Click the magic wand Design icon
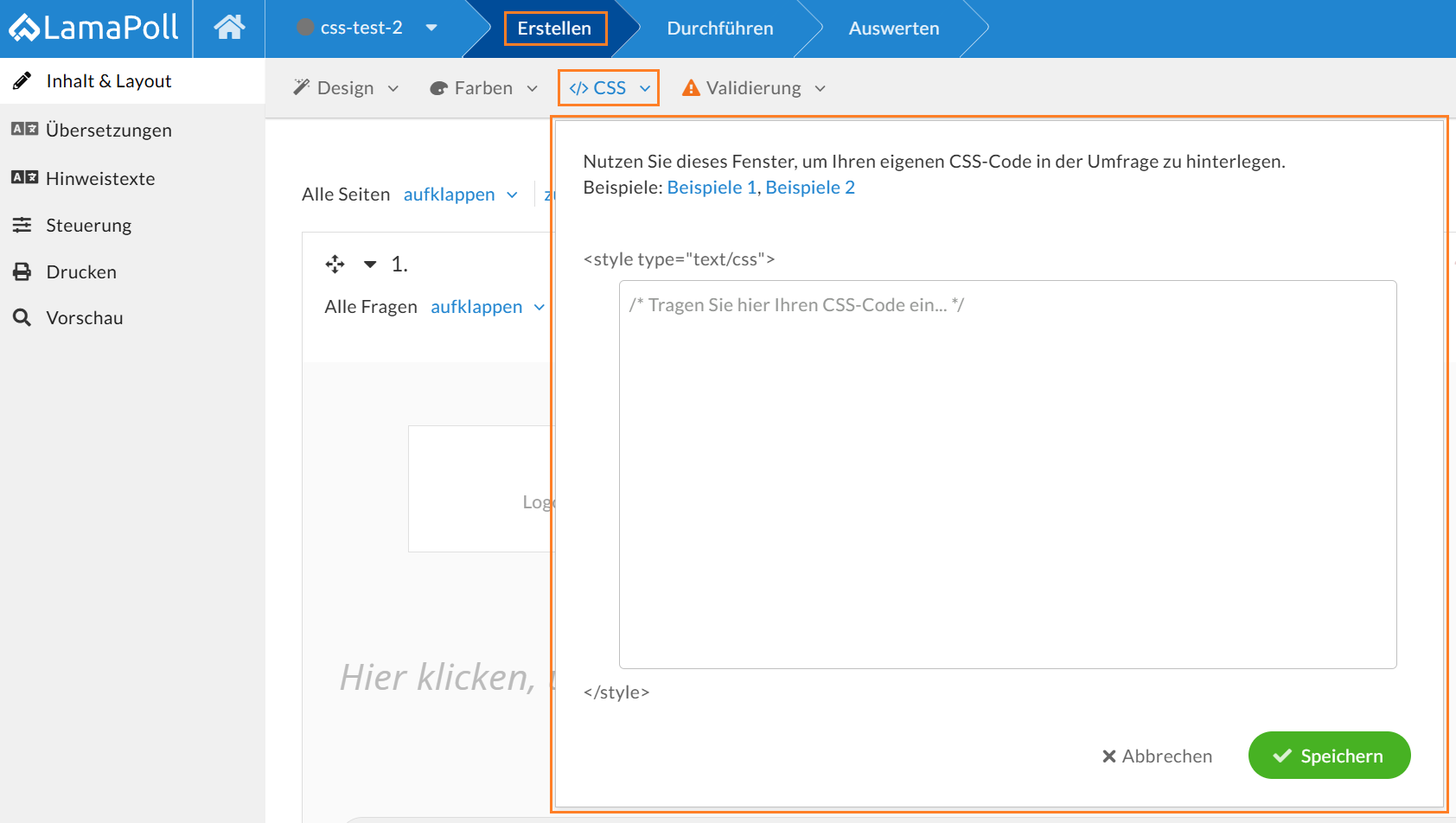Viewport: 1456px width, 823px height. 302,87
